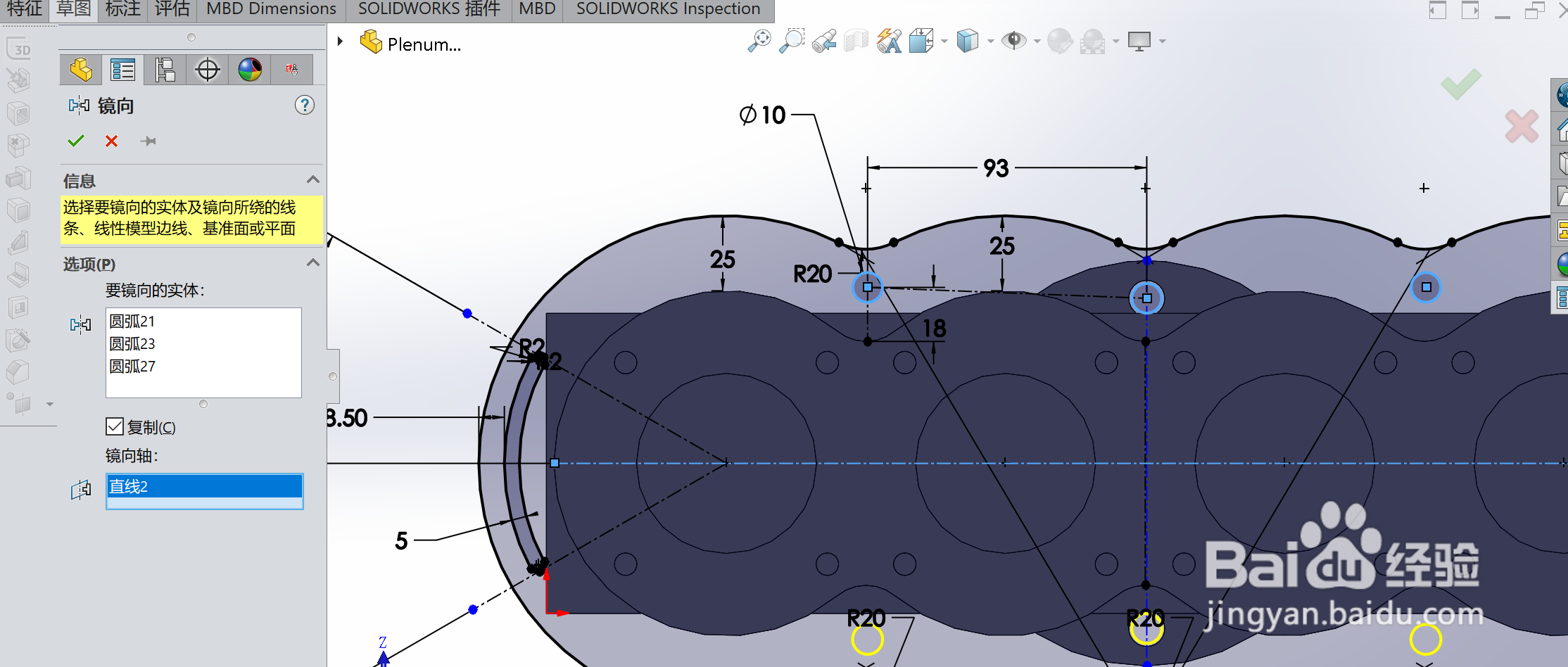
Task: Switch to the 标注 tab
Action: 122,9
